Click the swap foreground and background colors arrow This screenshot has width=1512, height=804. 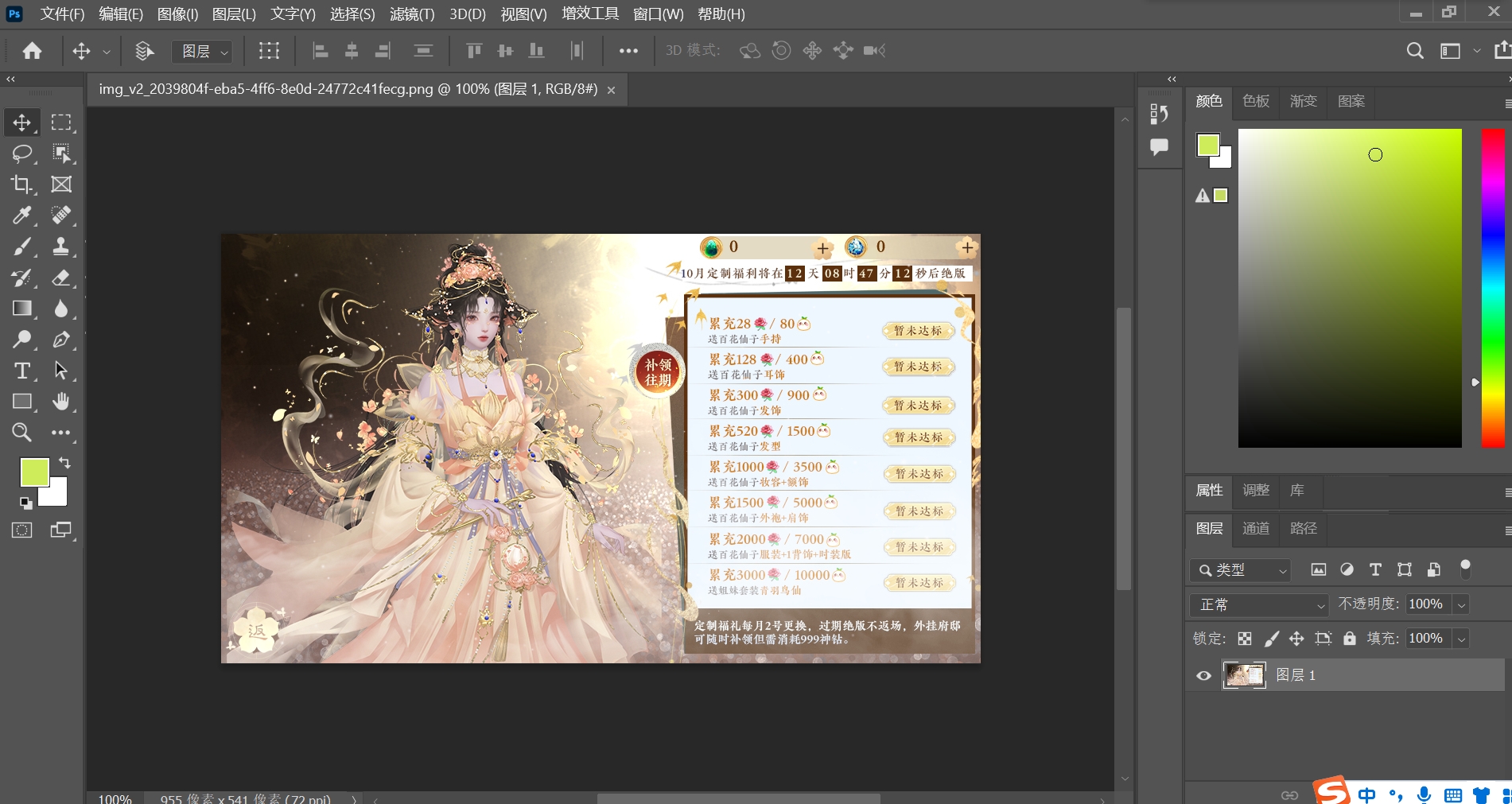64,462
